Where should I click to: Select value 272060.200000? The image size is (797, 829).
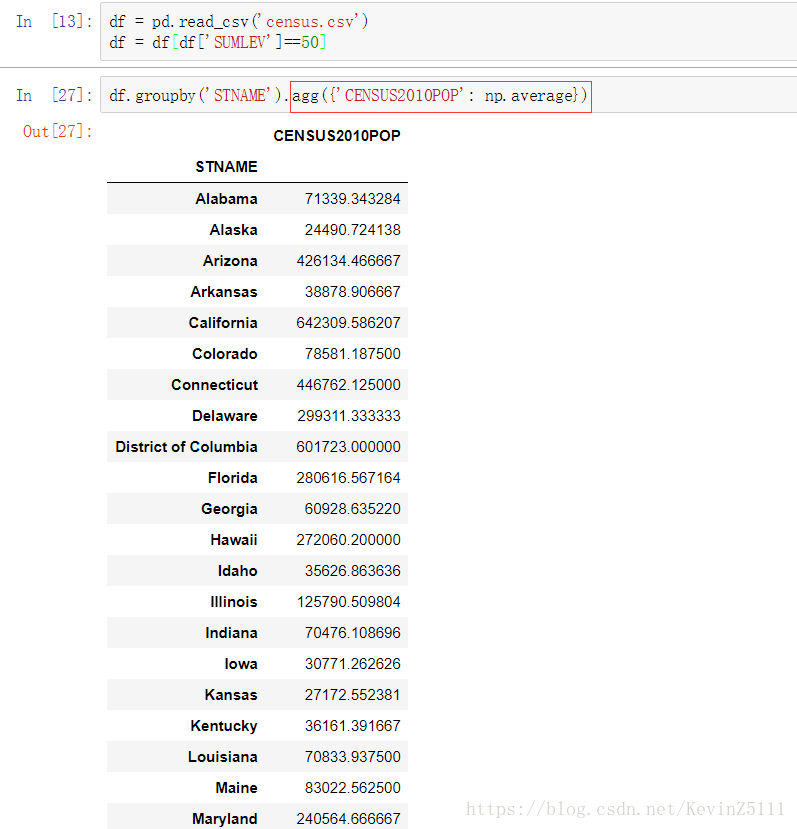click(349, 540)
